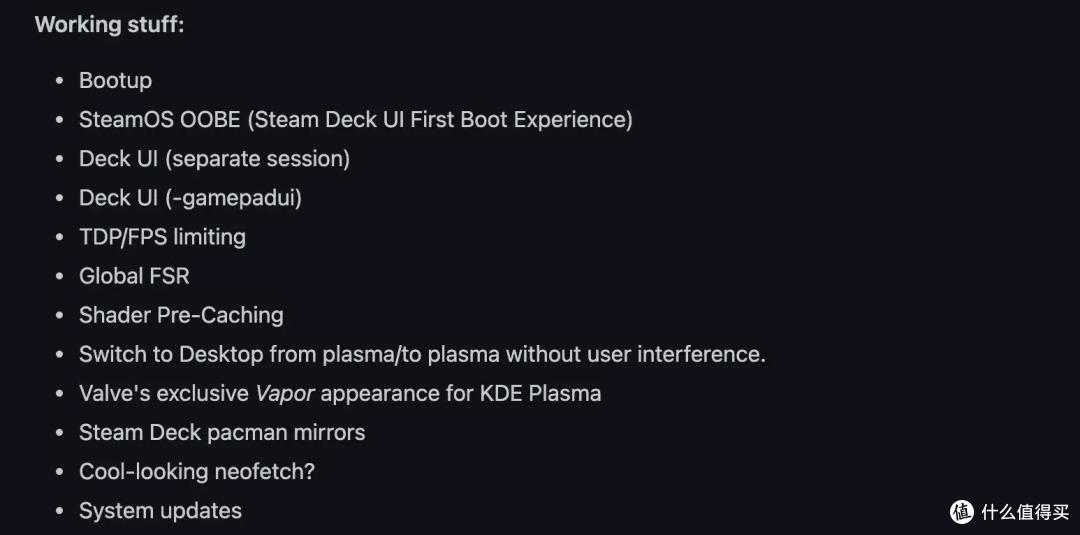Click the 'Working stuff:' heading
The width and height of the screenshot is (1080, 535).
tap(110, 25)
